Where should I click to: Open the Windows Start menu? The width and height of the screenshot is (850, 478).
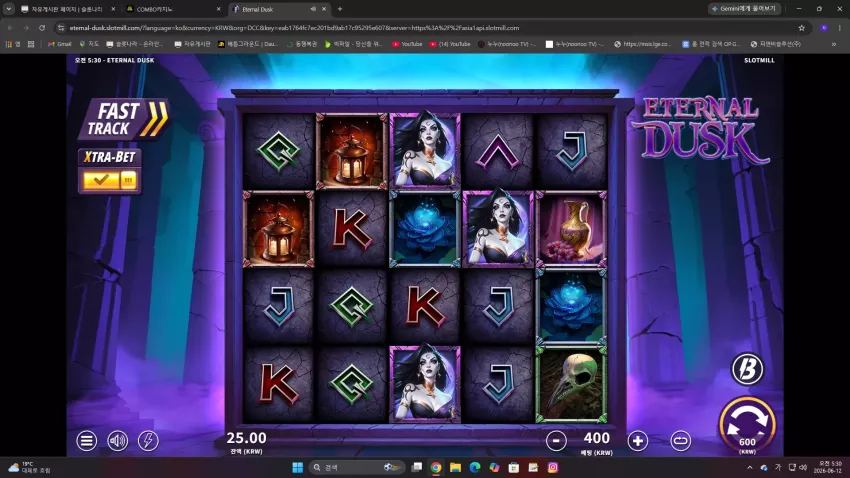point(298,467)
